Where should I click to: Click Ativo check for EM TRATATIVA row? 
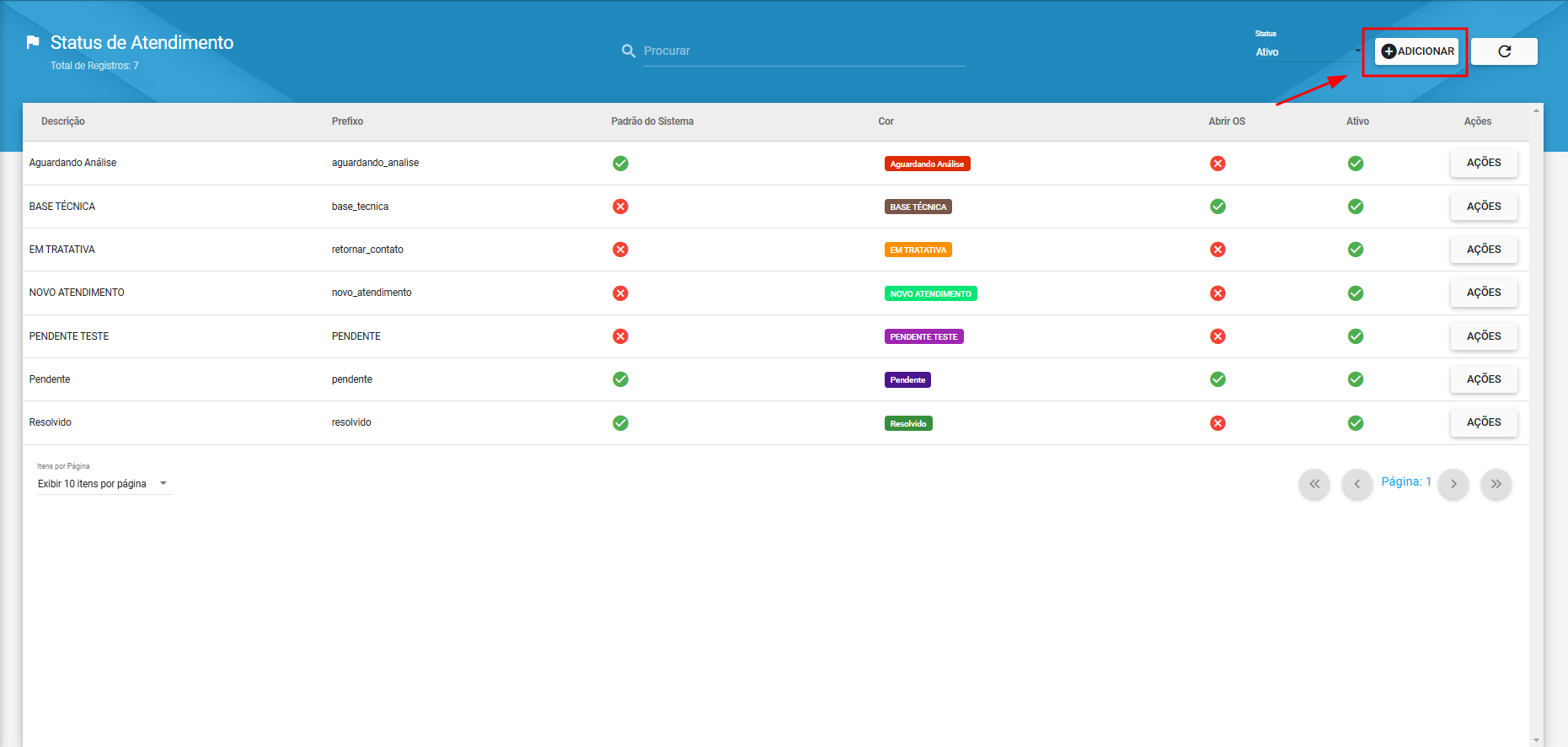tap(1355, 250)
